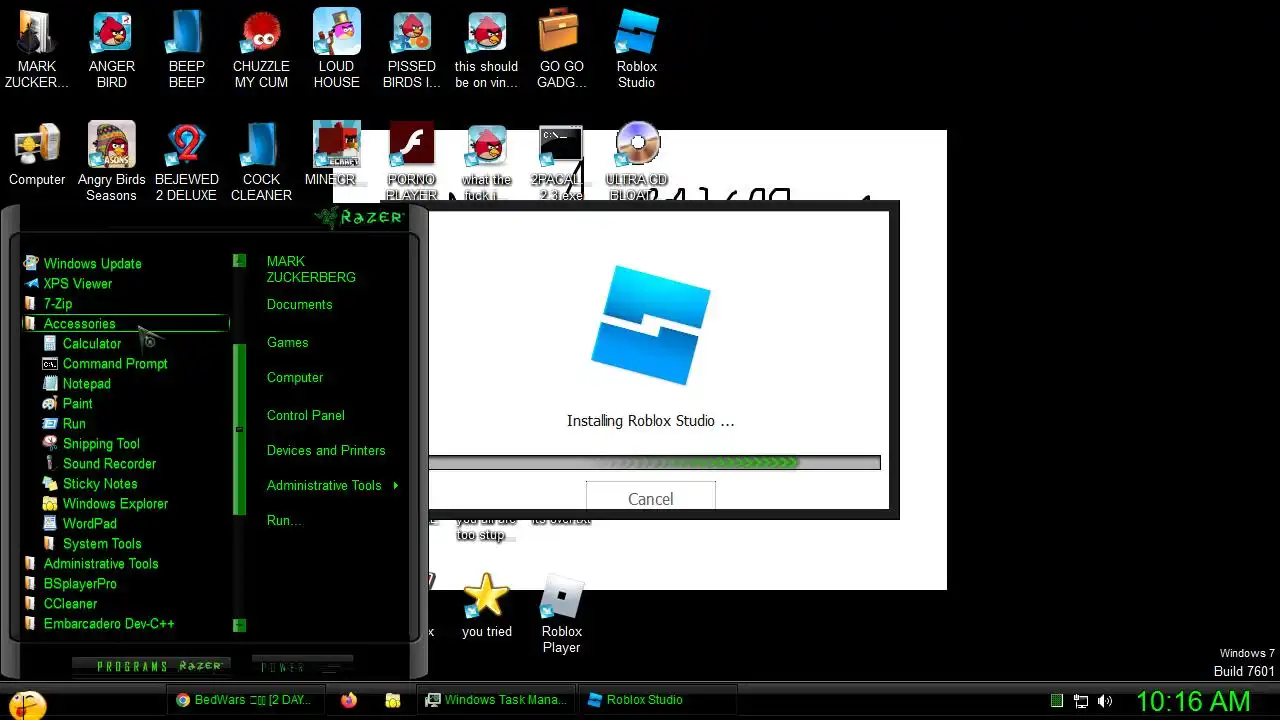
Task: Select the 'this should be on vin...' desktop icon
Action: click(487, 50)
